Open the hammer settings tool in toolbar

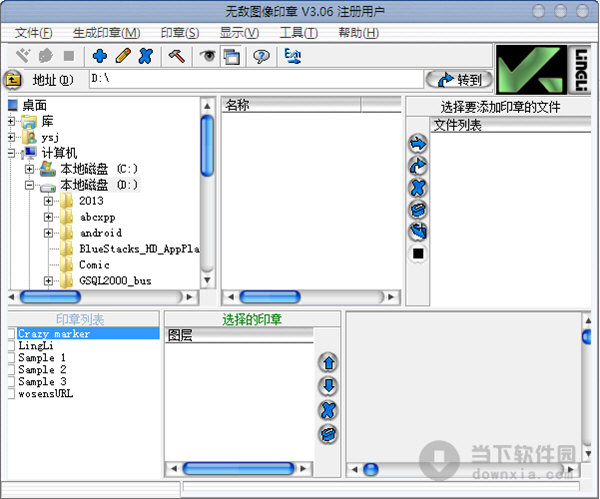pos(176,56)
